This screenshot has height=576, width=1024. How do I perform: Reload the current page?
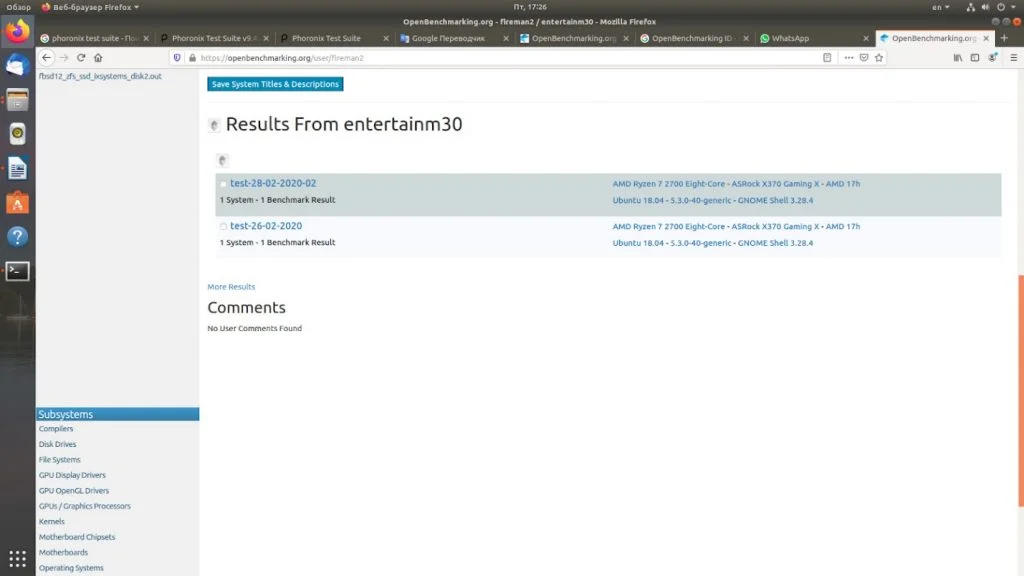point(81,57)
